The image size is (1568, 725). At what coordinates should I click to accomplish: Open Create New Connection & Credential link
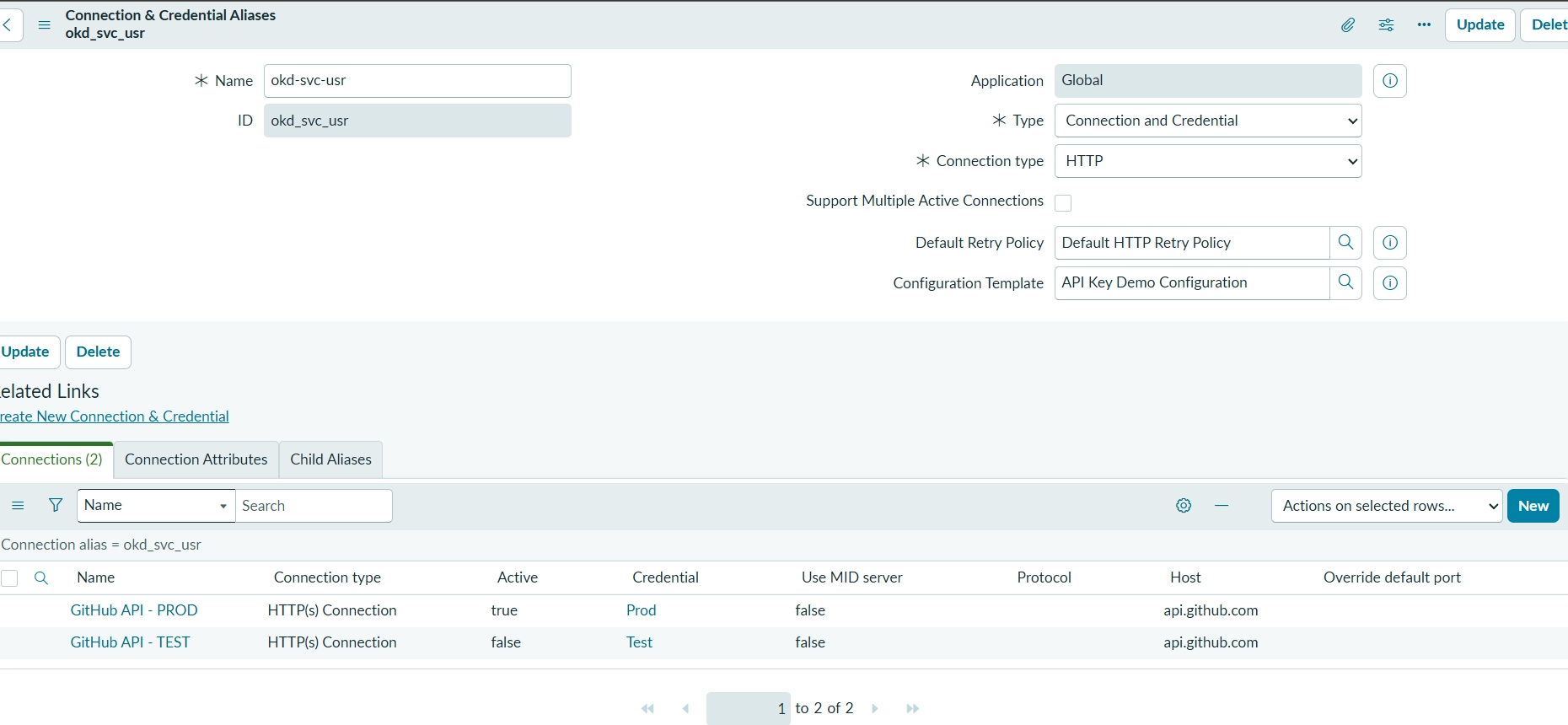tap(115, 416)
